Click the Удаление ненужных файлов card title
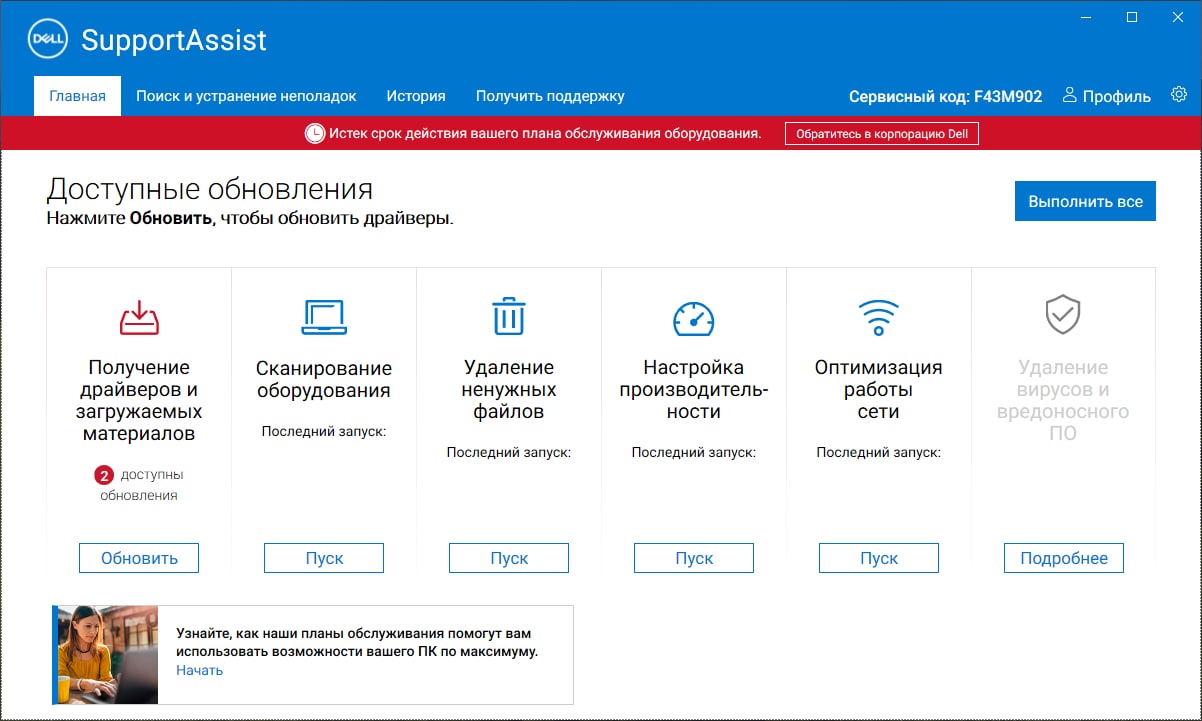Image resolution: width=1202 pixels, height=721 pixels. [509, 390]
